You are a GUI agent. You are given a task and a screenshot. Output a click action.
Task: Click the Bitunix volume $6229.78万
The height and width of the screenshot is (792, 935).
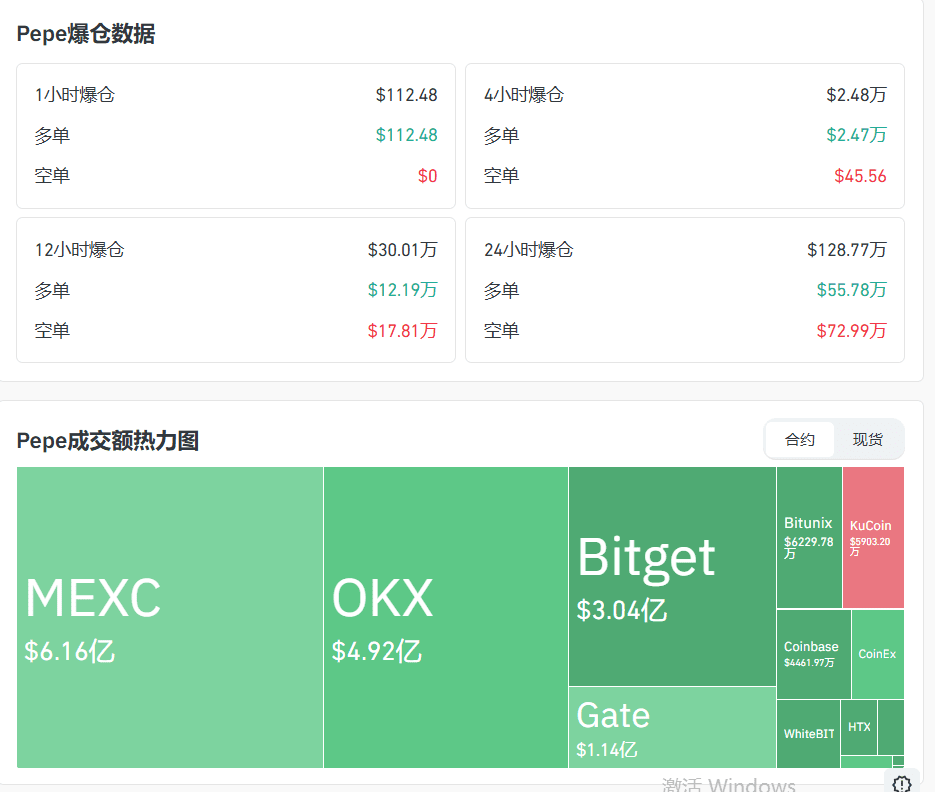pos(809,547)
